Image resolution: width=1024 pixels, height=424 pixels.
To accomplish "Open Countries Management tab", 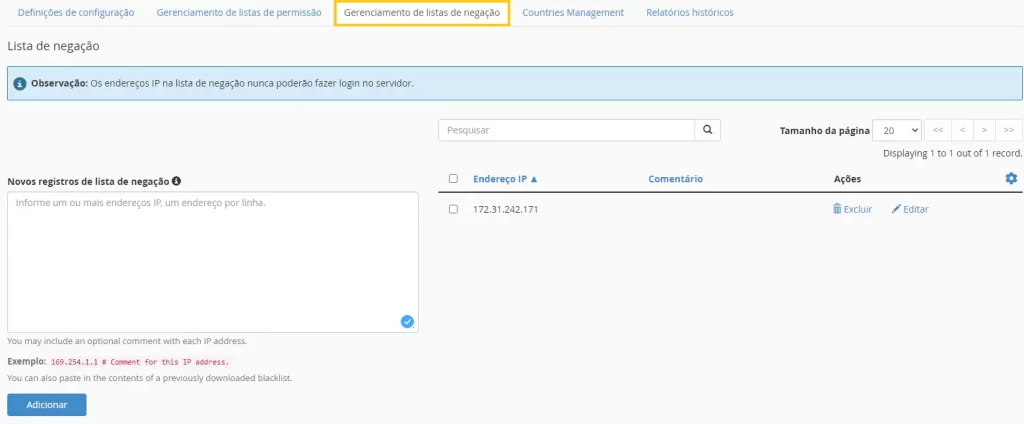I will point(573,12).
